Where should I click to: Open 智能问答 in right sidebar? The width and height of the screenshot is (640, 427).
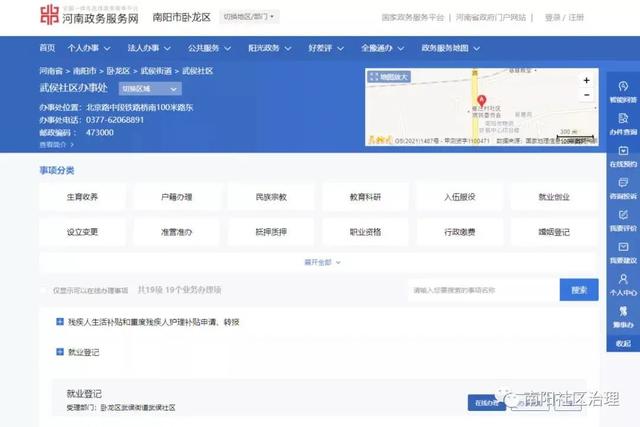[x=622, y=92]
